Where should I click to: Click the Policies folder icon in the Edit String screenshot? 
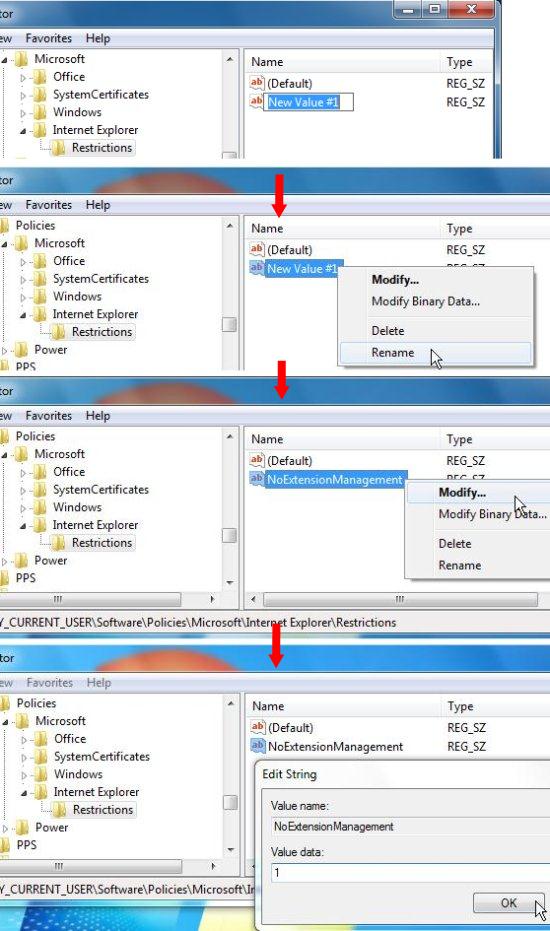5,703
